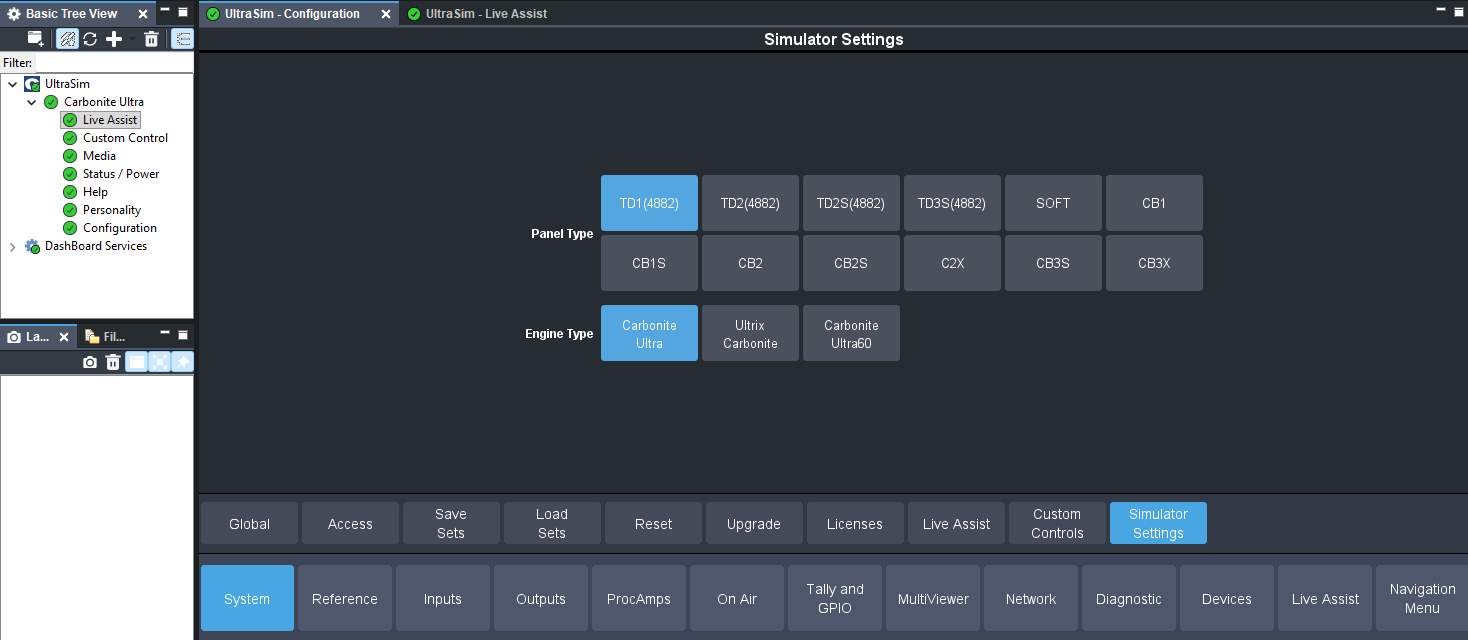Select Live Assist in the tree

click(110, 120)
